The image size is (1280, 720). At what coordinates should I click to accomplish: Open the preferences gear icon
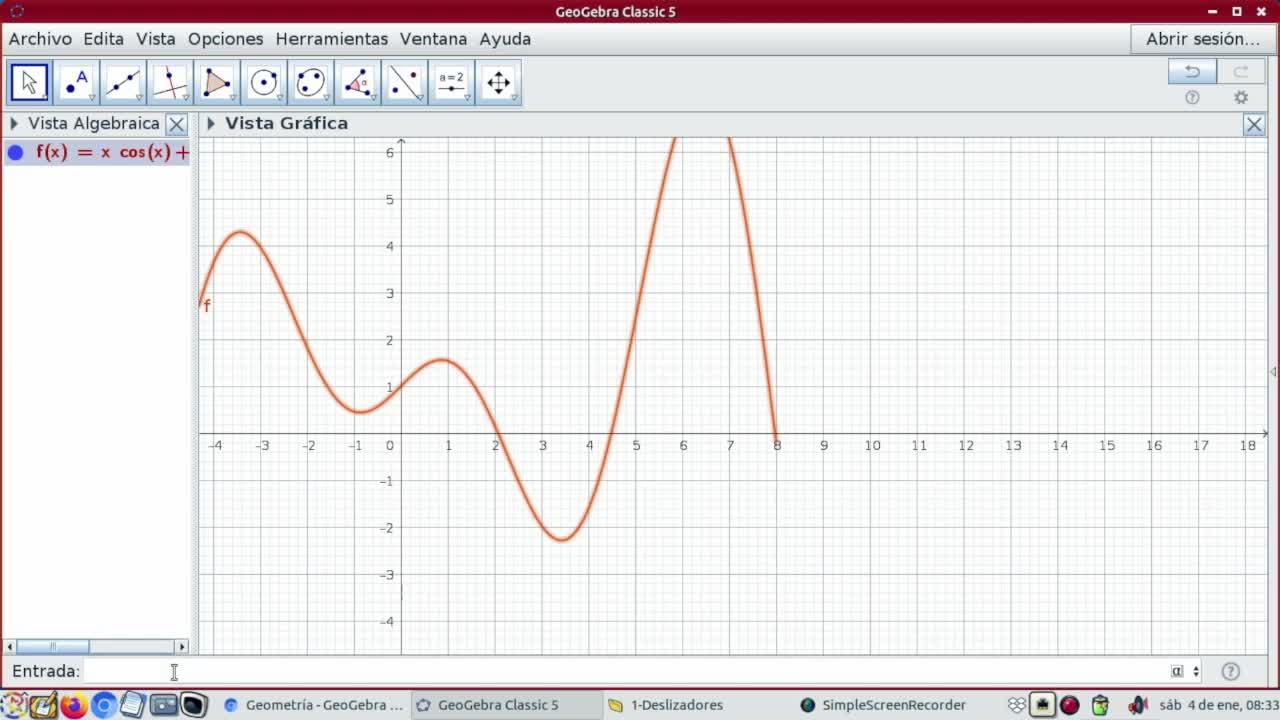1241,98
